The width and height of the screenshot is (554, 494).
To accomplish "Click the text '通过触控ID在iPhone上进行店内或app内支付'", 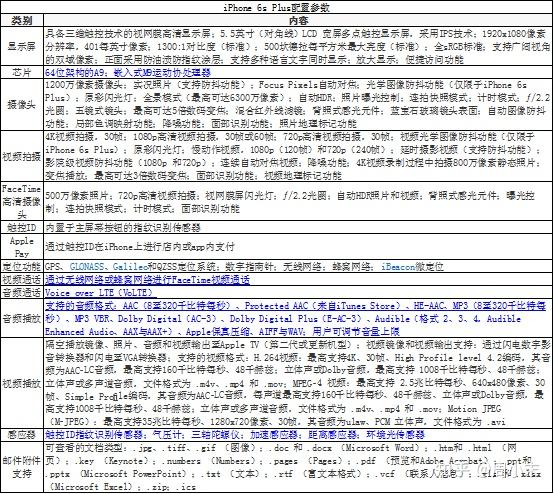I will (x=140, y=247).
